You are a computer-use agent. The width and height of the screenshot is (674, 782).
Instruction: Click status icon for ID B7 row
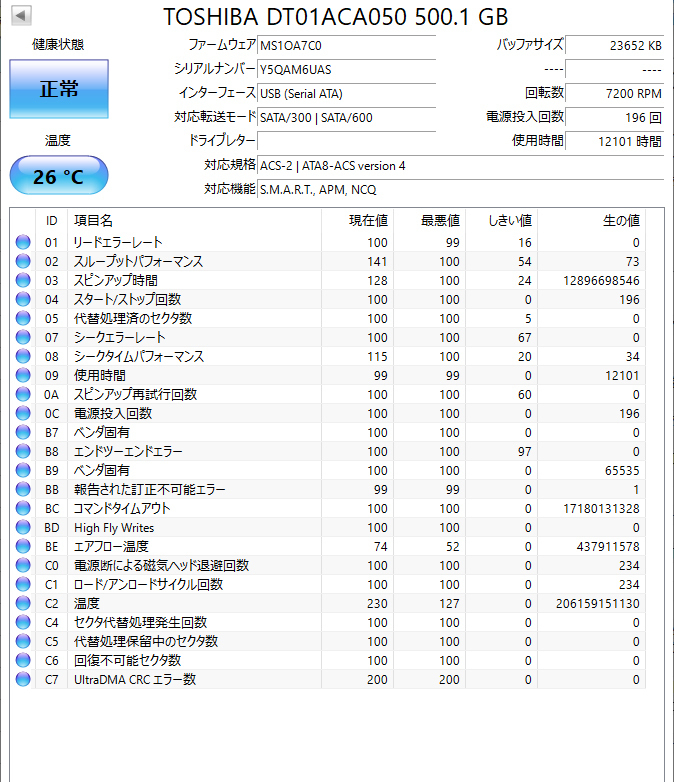click(x=23, y=432)
